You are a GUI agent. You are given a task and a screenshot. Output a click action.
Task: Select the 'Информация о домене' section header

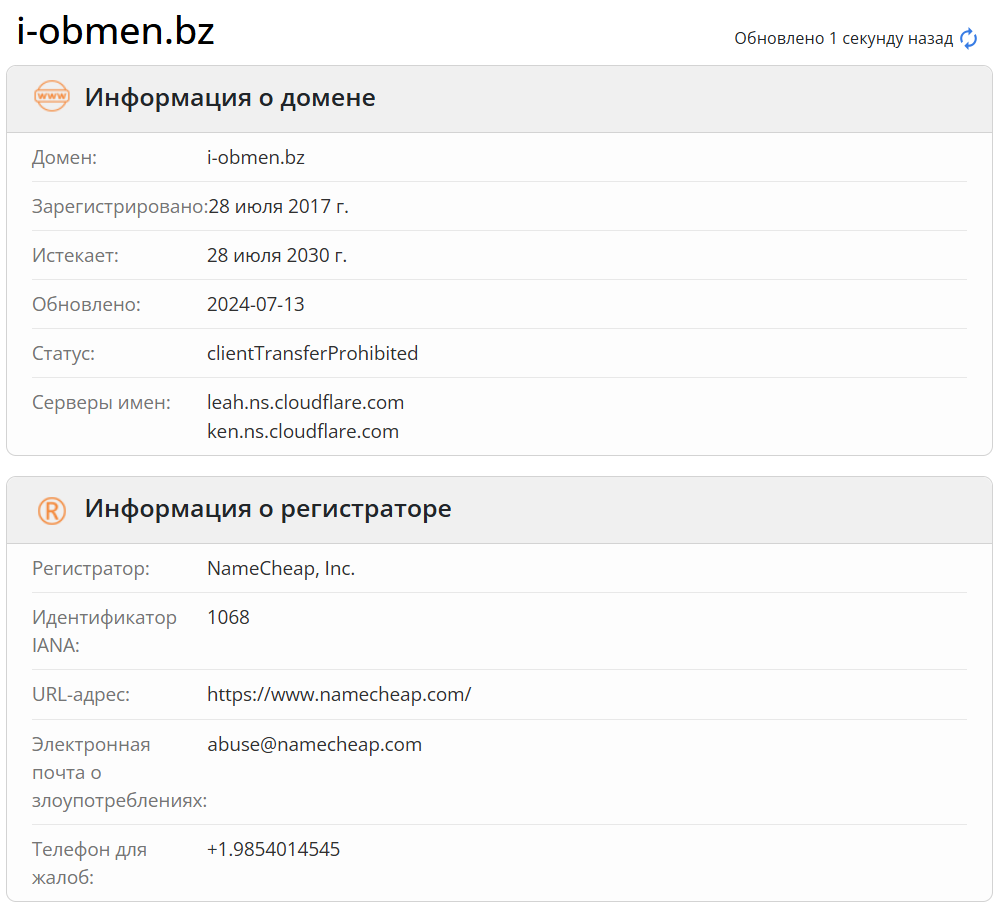[230, 98]
